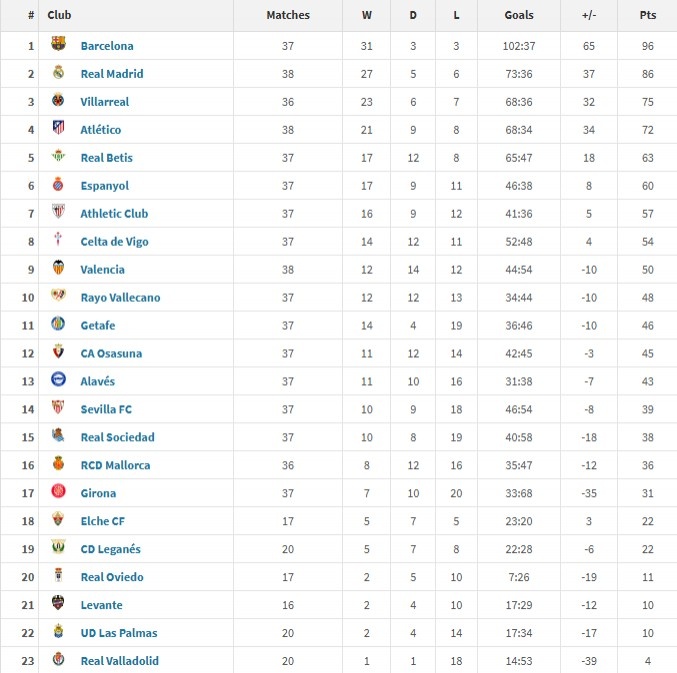This screenshot has width=677, height=673.
Task: Click the Valencia club crest icon
Action: (58, 269)
